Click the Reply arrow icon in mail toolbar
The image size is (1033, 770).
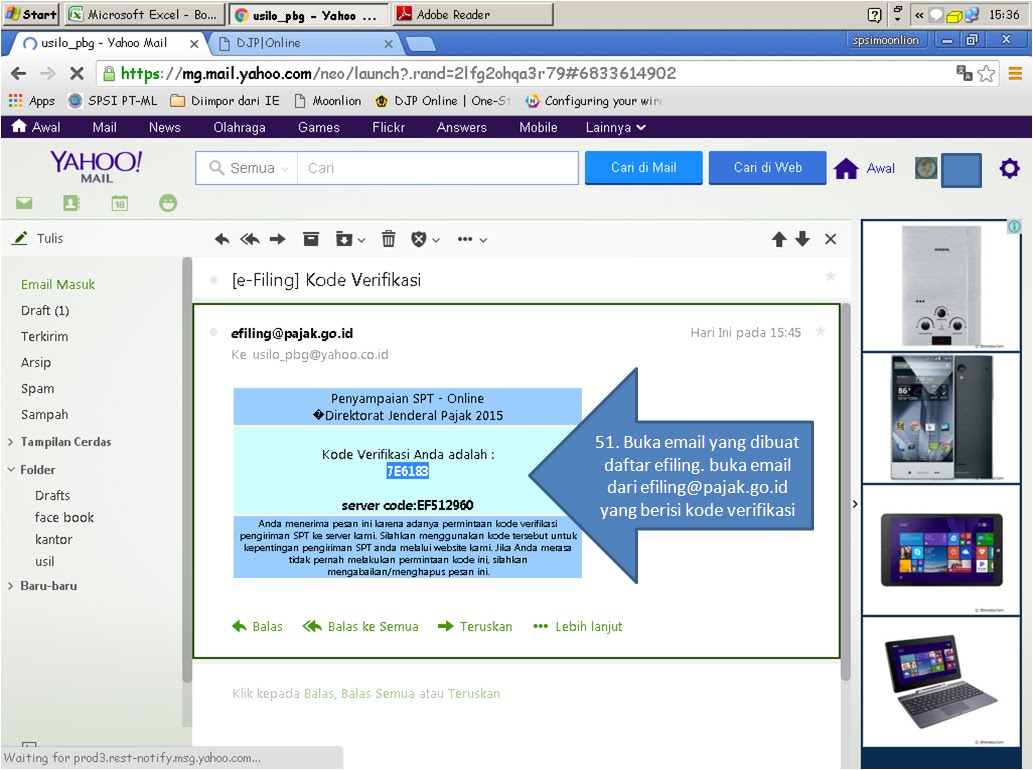point(222,239)
